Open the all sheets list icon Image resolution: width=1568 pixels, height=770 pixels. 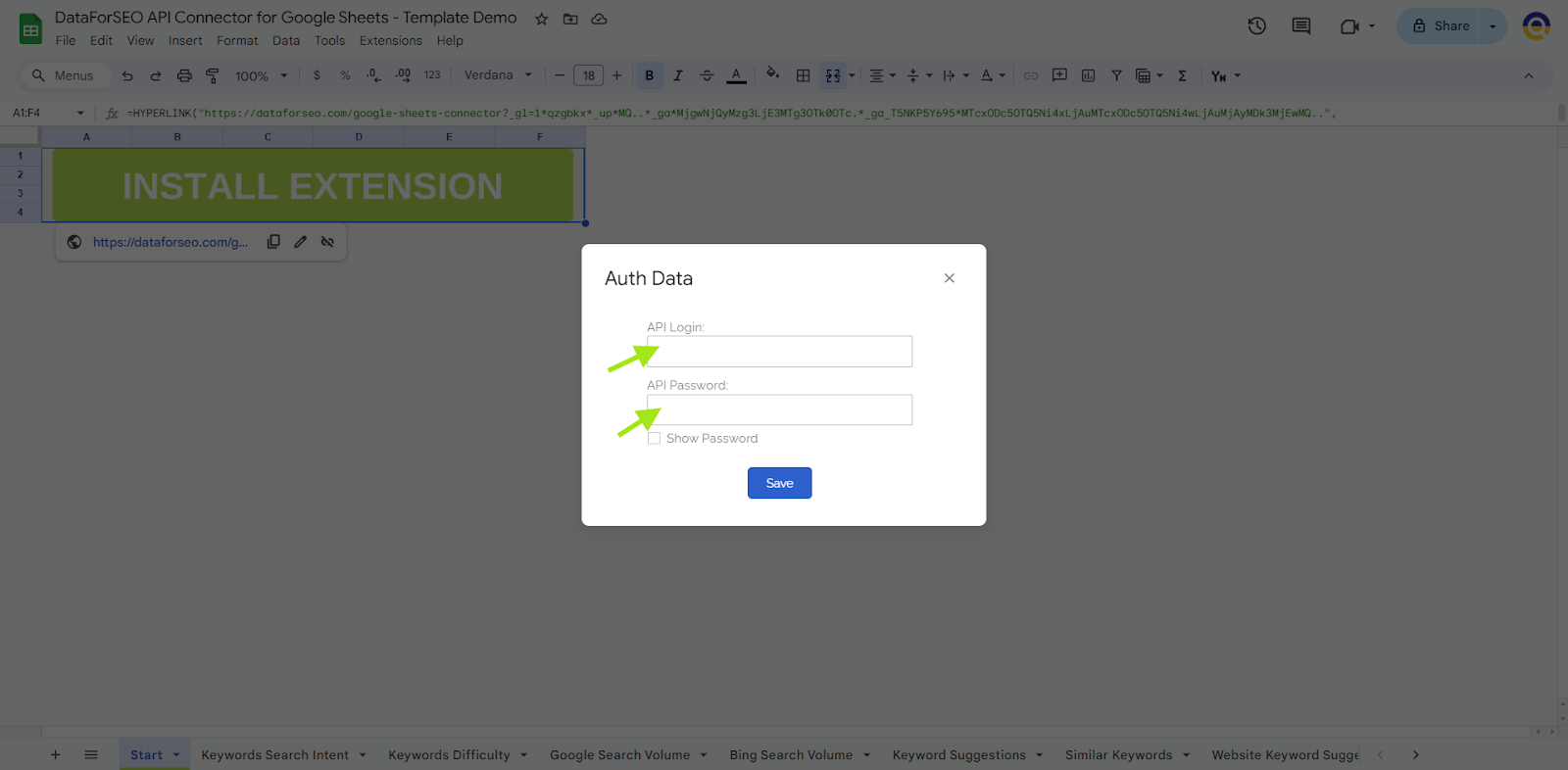(x=91, y=754)
